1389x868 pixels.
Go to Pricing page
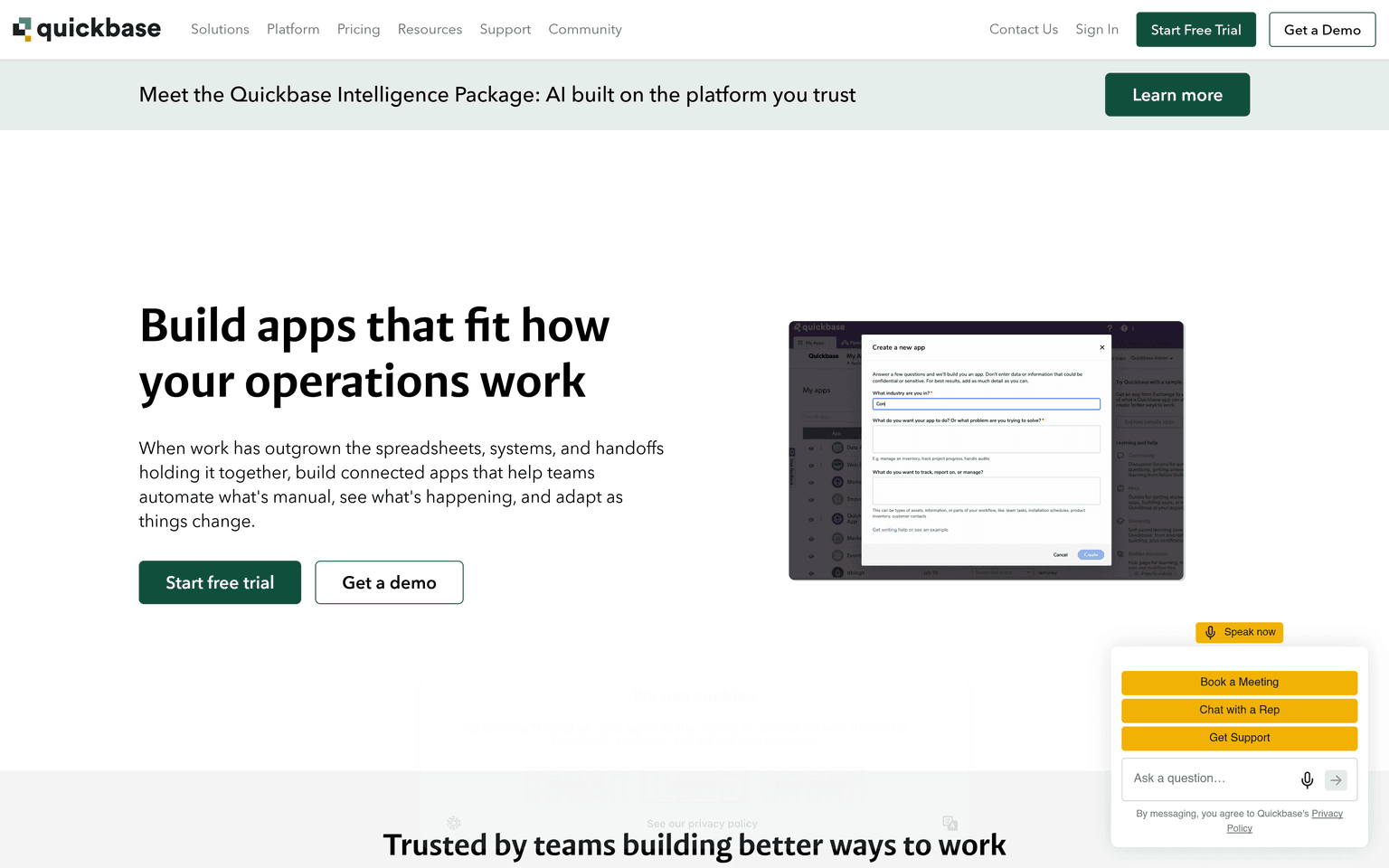point(358,29)
